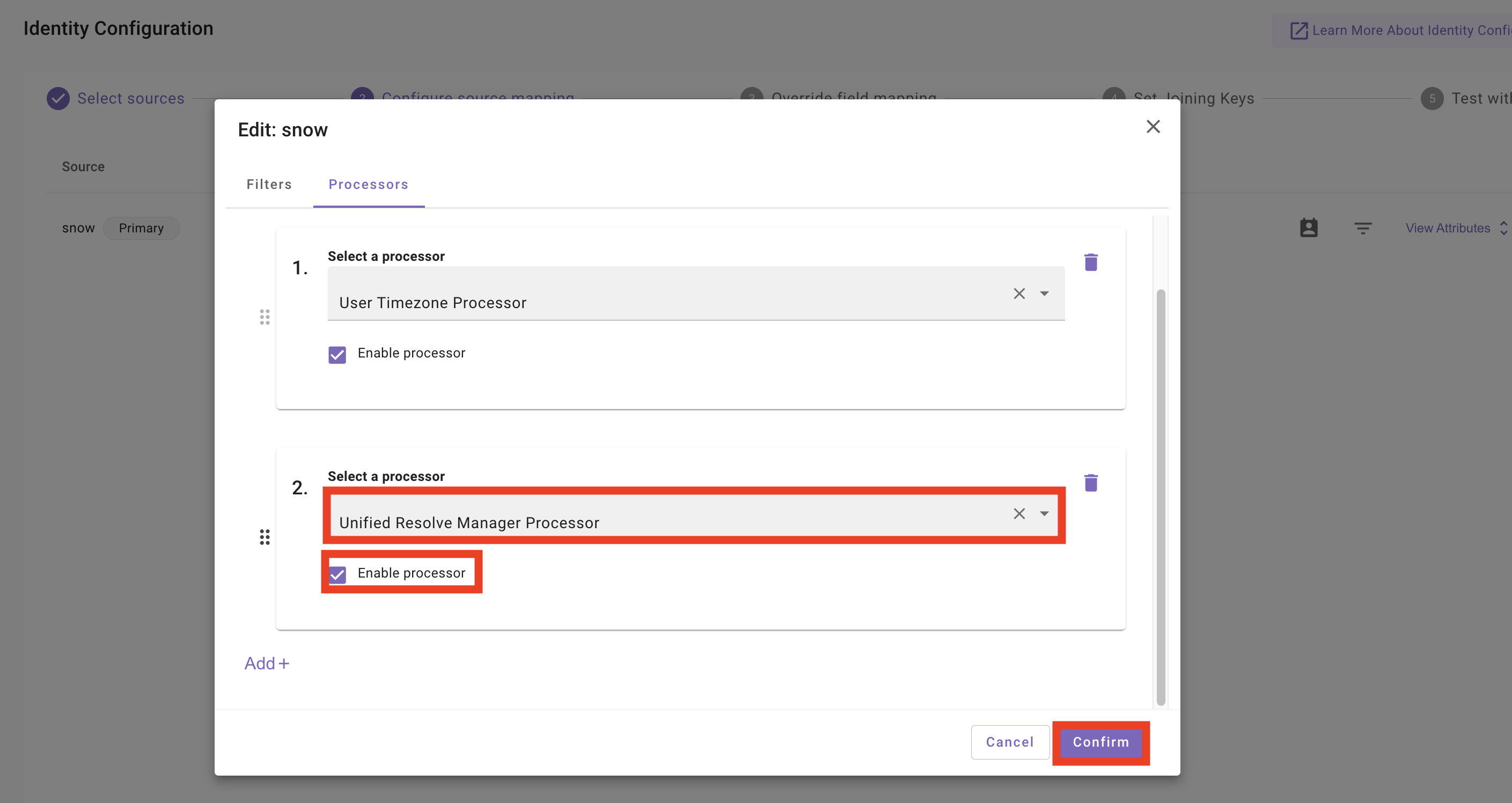1512x803 pixels.
Task: Click the snow source name
Action: coord(78,228)
